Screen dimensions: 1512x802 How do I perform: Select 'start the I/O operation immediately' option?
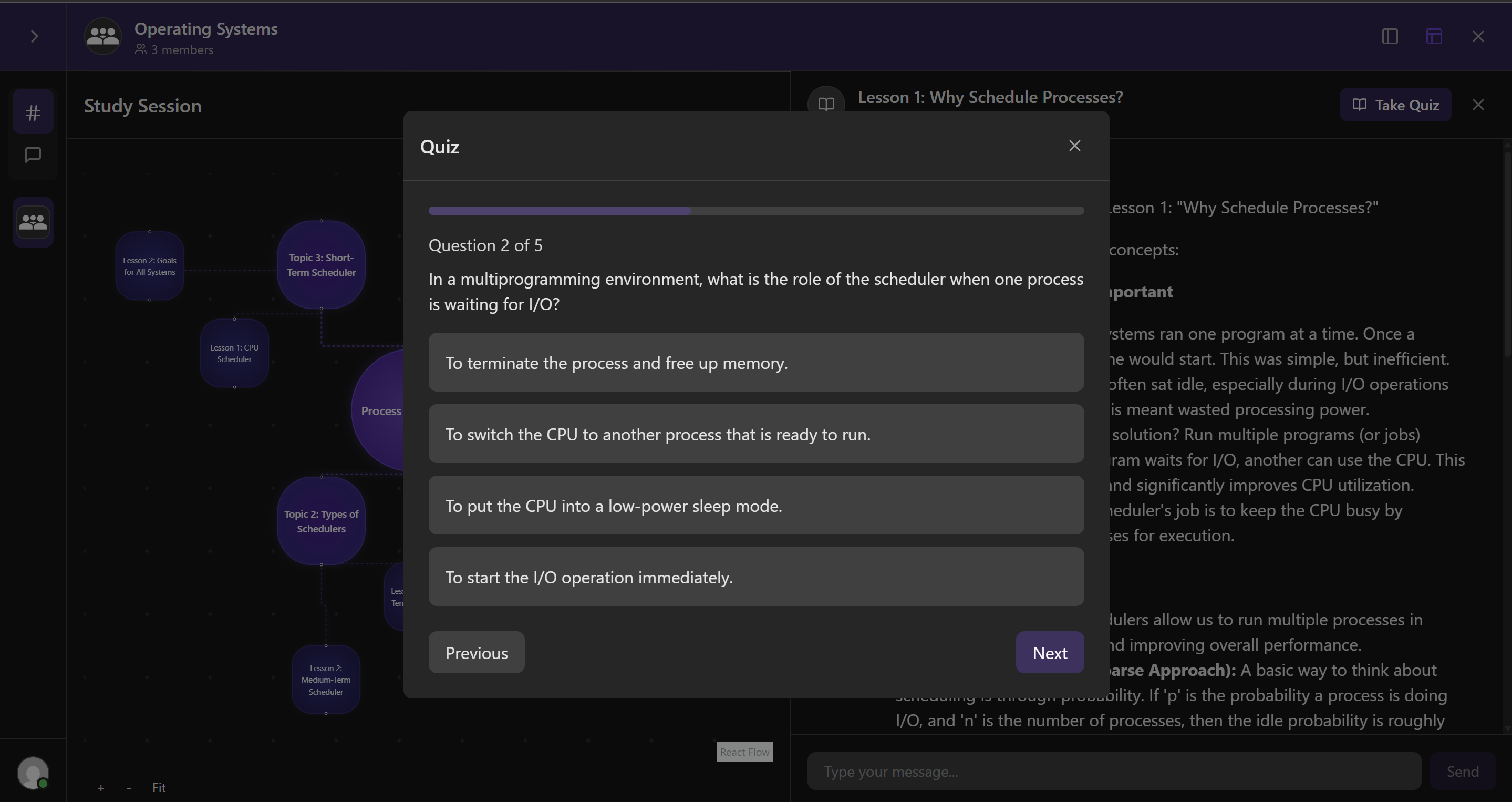pos(755,577)
